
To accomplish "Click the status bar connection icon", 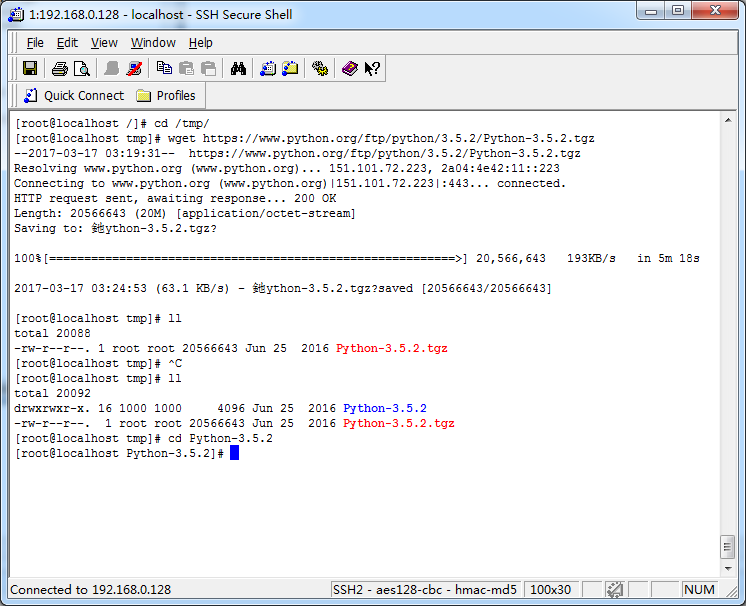I will click(x=615, y=590).
